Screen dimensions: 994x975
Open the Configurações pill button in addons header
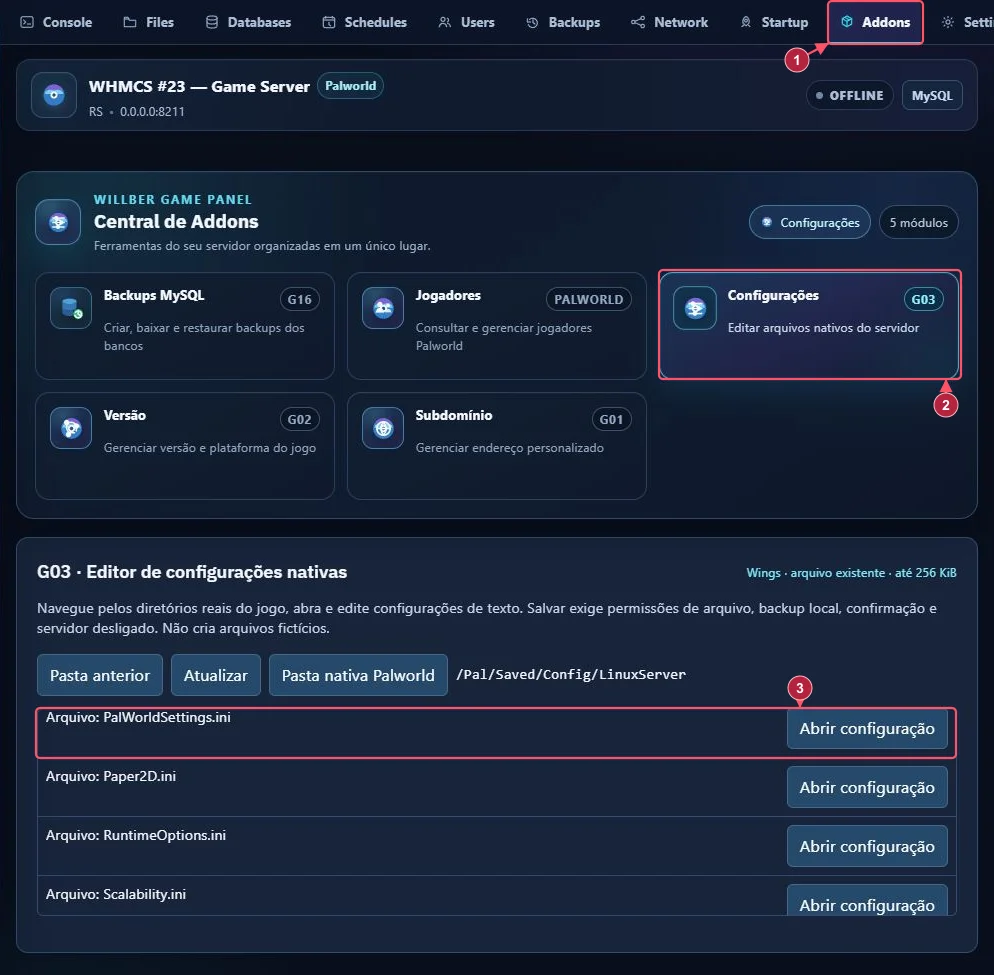(x=810, y=223)
